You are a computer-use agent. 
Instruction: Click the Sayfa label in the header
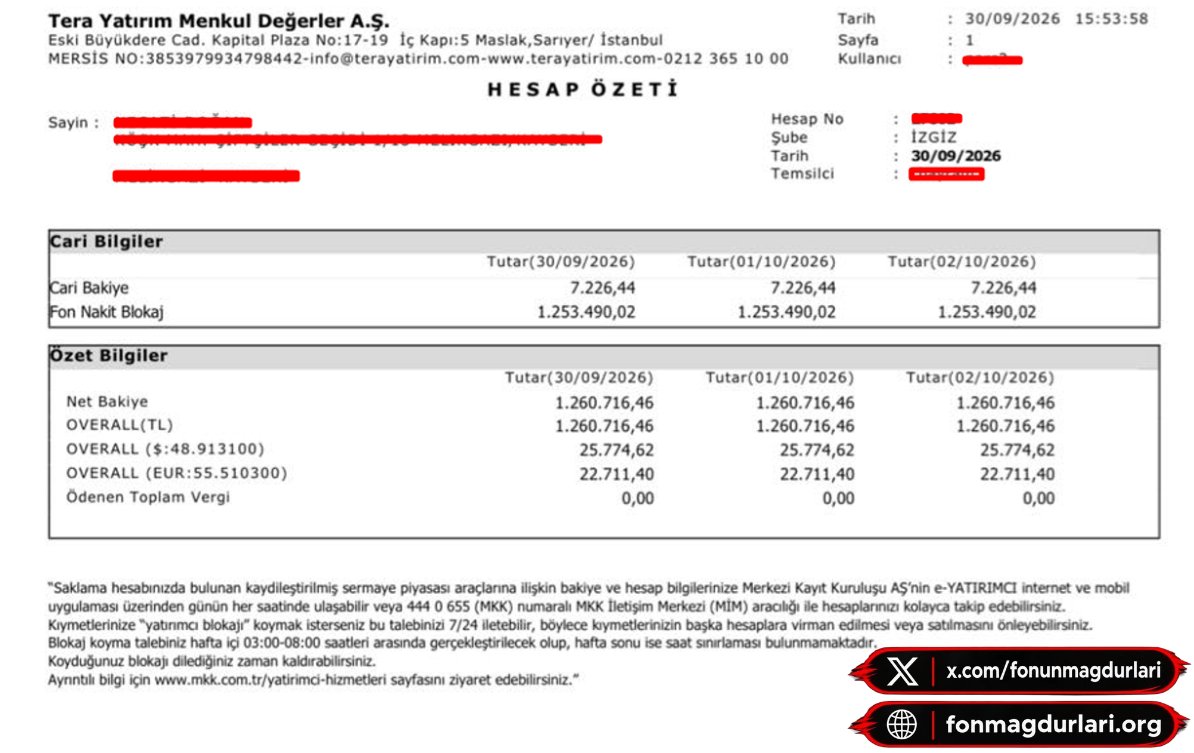(857, 40)
